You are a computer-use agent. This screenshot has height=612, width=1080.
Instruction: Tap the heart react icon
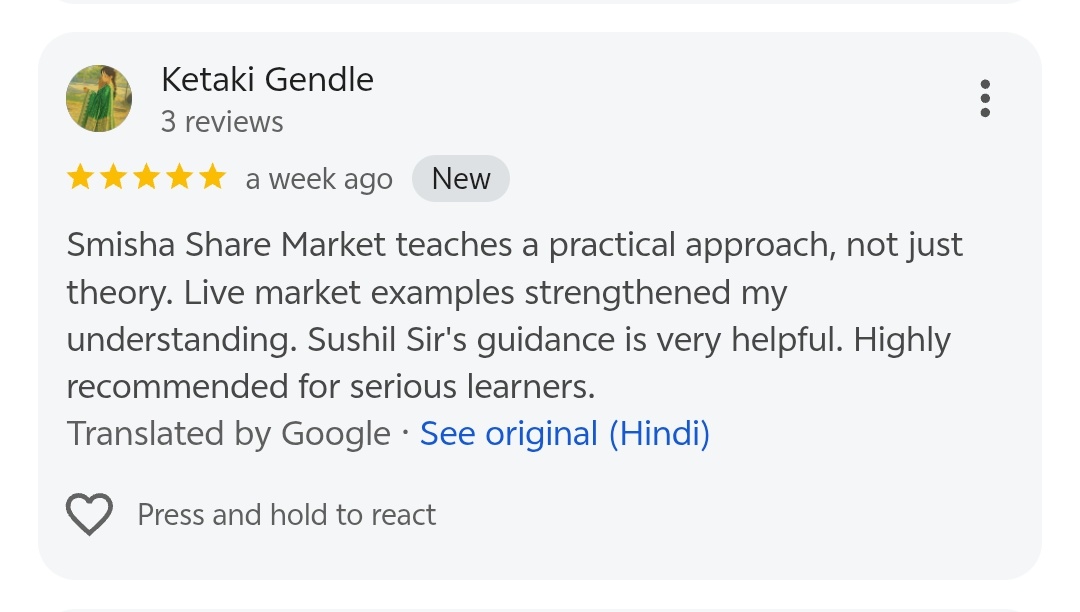[89, 515]
